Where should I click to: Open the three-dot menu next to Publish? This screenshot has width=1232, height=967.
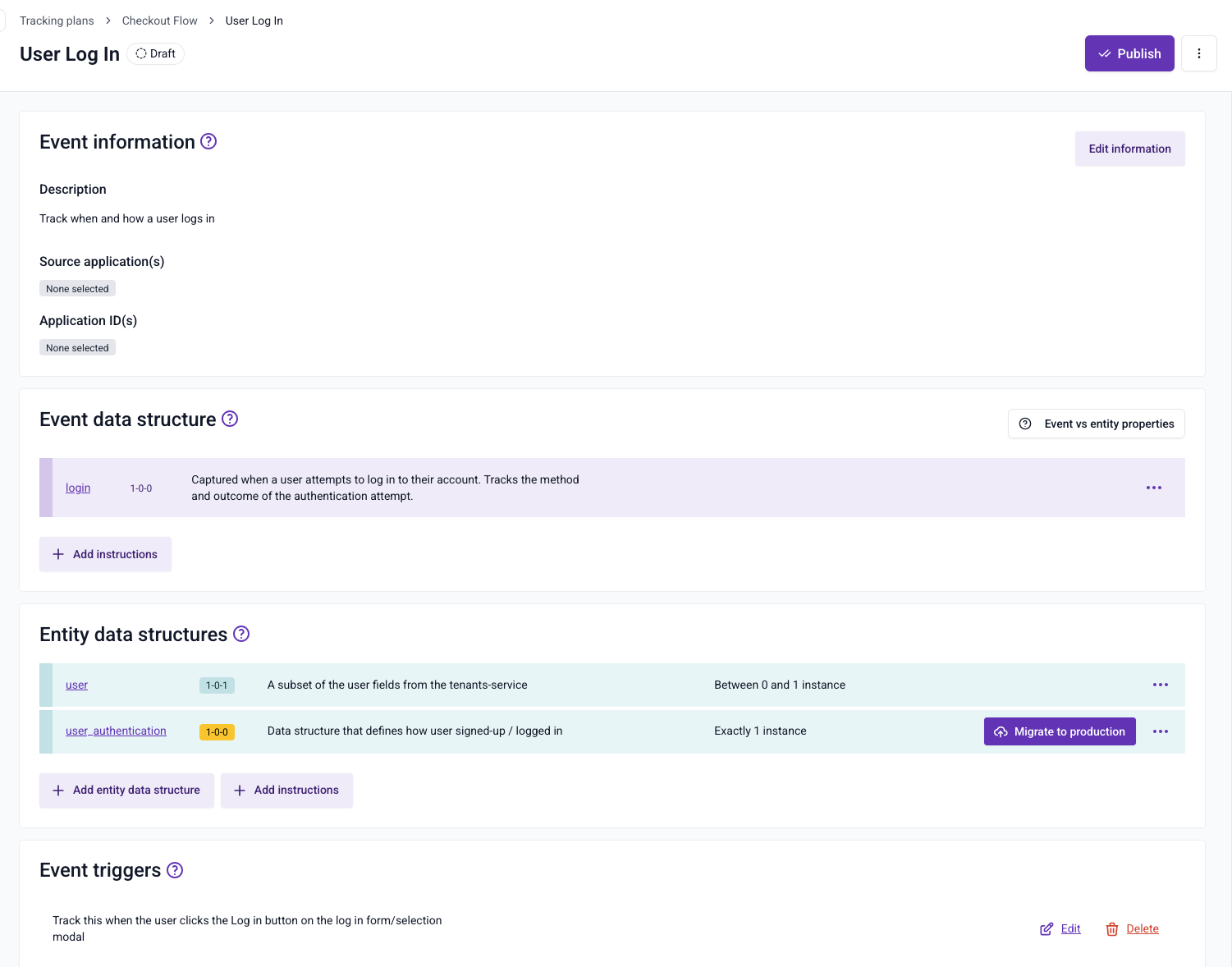tap(1199, 53)
